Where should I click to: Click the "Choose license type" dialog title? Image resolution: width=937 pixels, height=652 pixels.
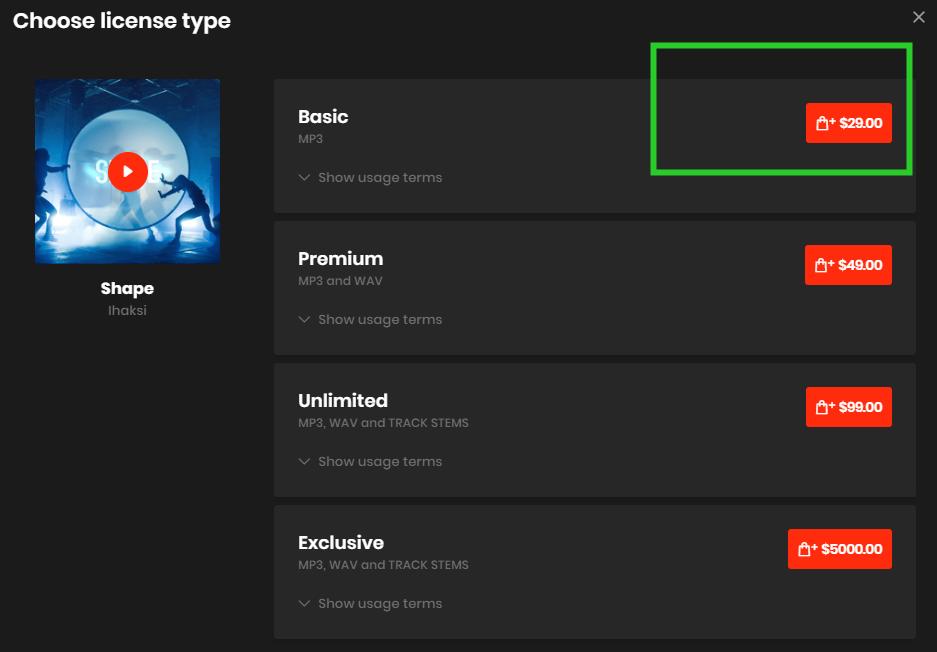pyautogui.click(x=122, y=21)
